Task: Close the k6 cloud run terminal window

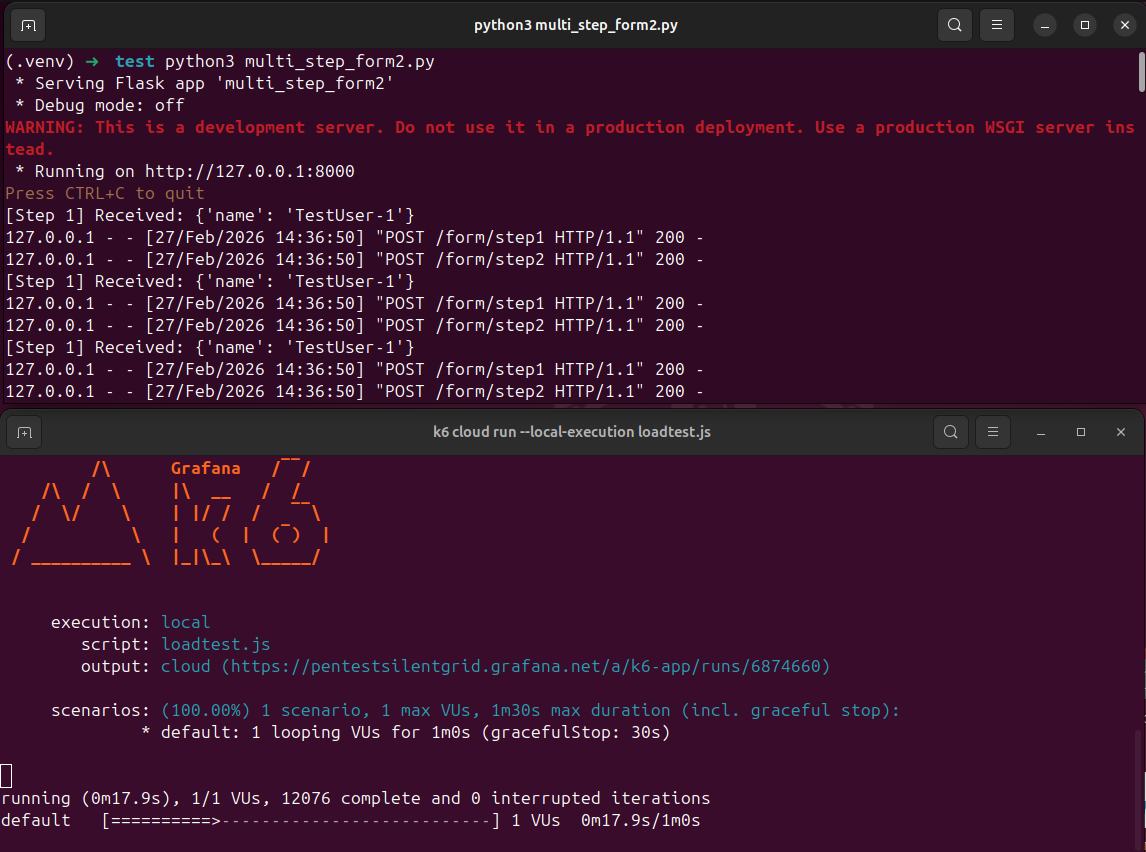Action: (1120, 433)
